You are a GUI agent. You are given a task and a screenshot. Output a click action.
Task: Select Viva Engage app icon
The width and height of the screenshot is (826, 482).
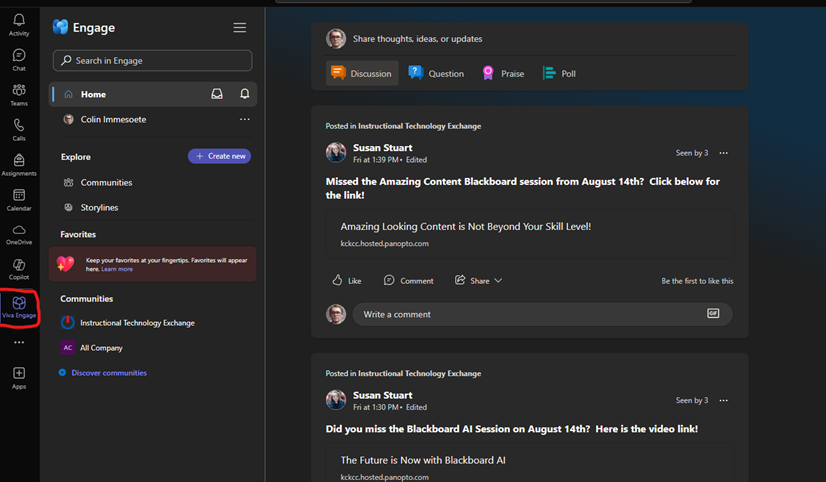[x=19, y=308]
